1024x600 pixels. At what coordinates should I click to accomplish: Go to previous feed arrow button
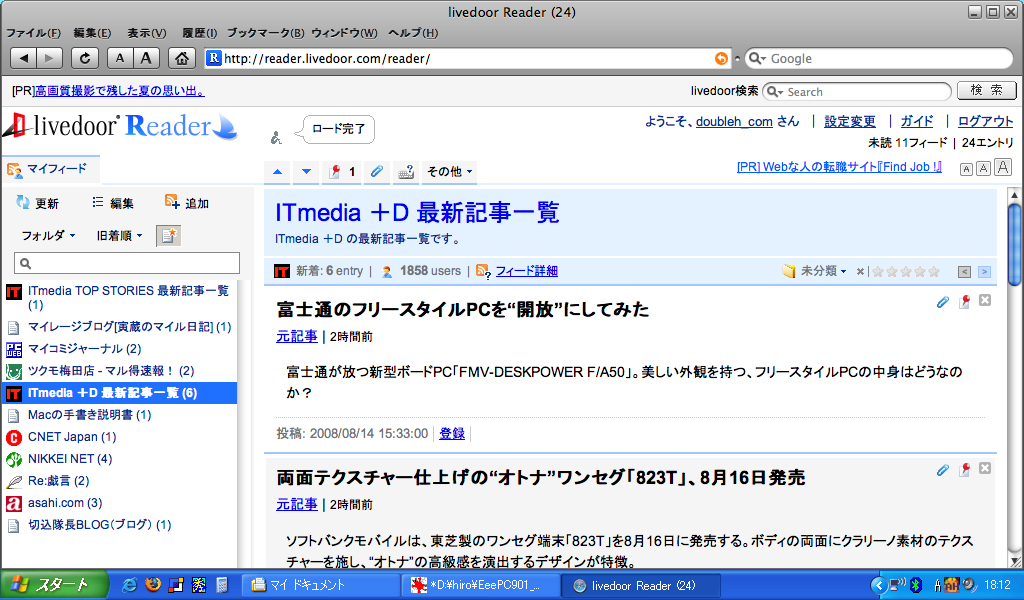point(965,272)
